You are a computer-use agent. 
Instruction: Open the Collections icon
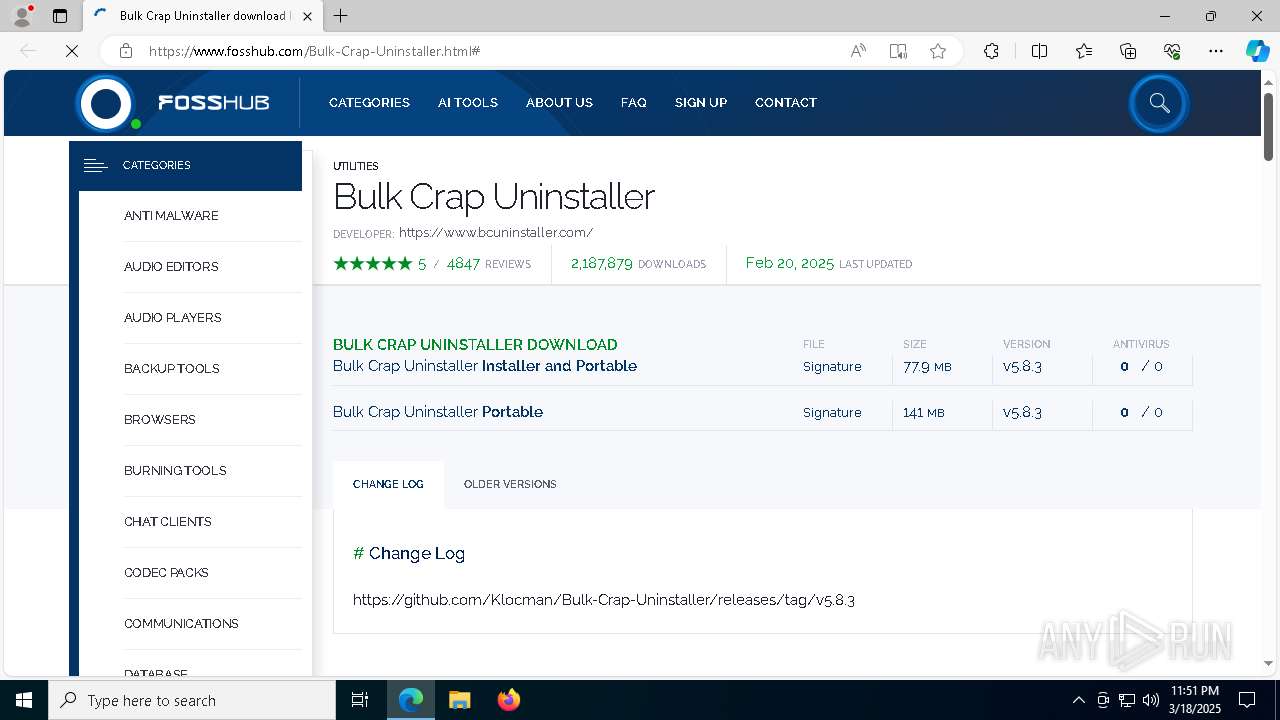click(1128, 51)
